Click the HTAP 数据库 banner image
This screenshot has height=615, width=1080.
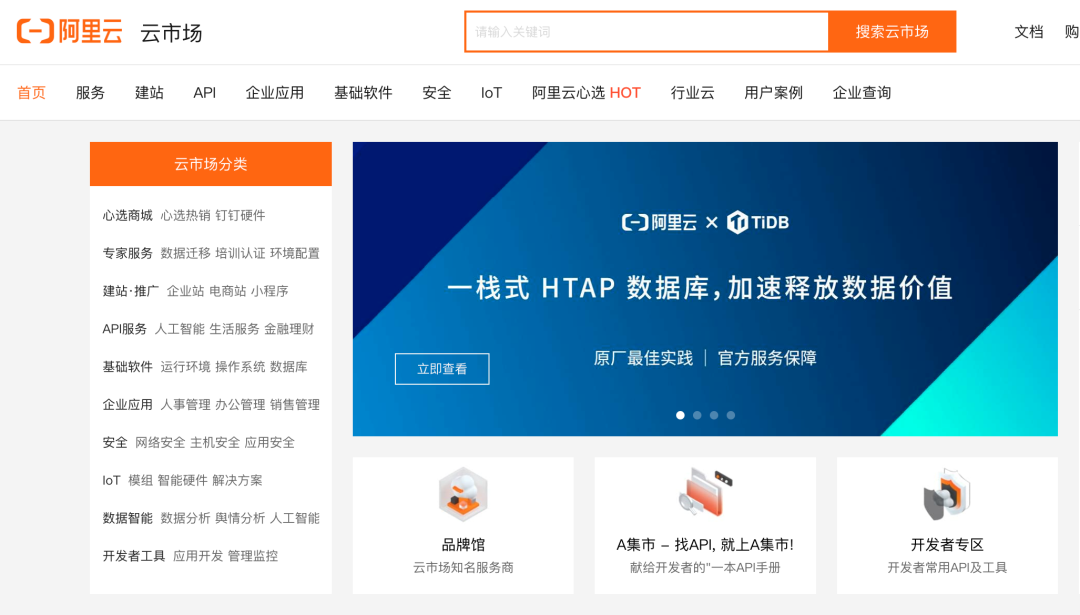705,289
